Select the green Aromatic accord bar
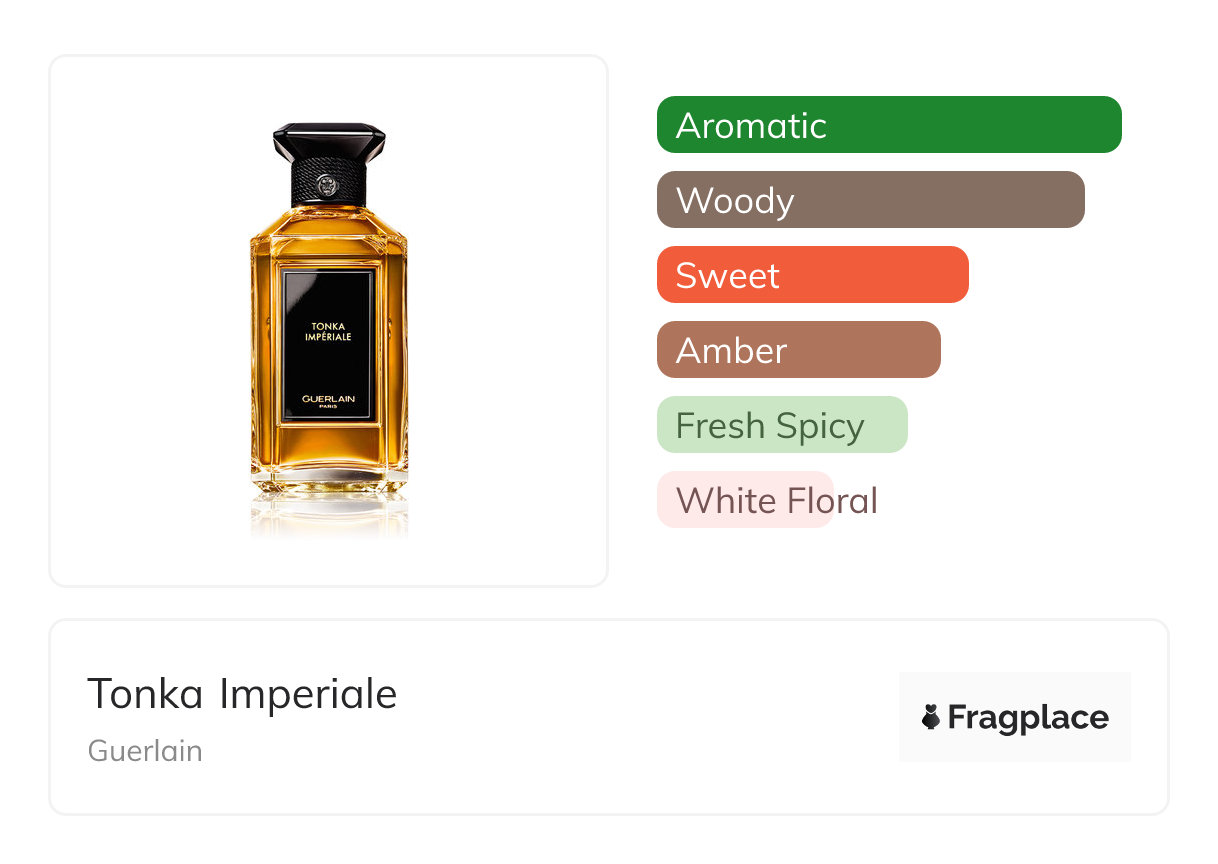This screenshot has width=1218, height=864. (x=889, y=125)
